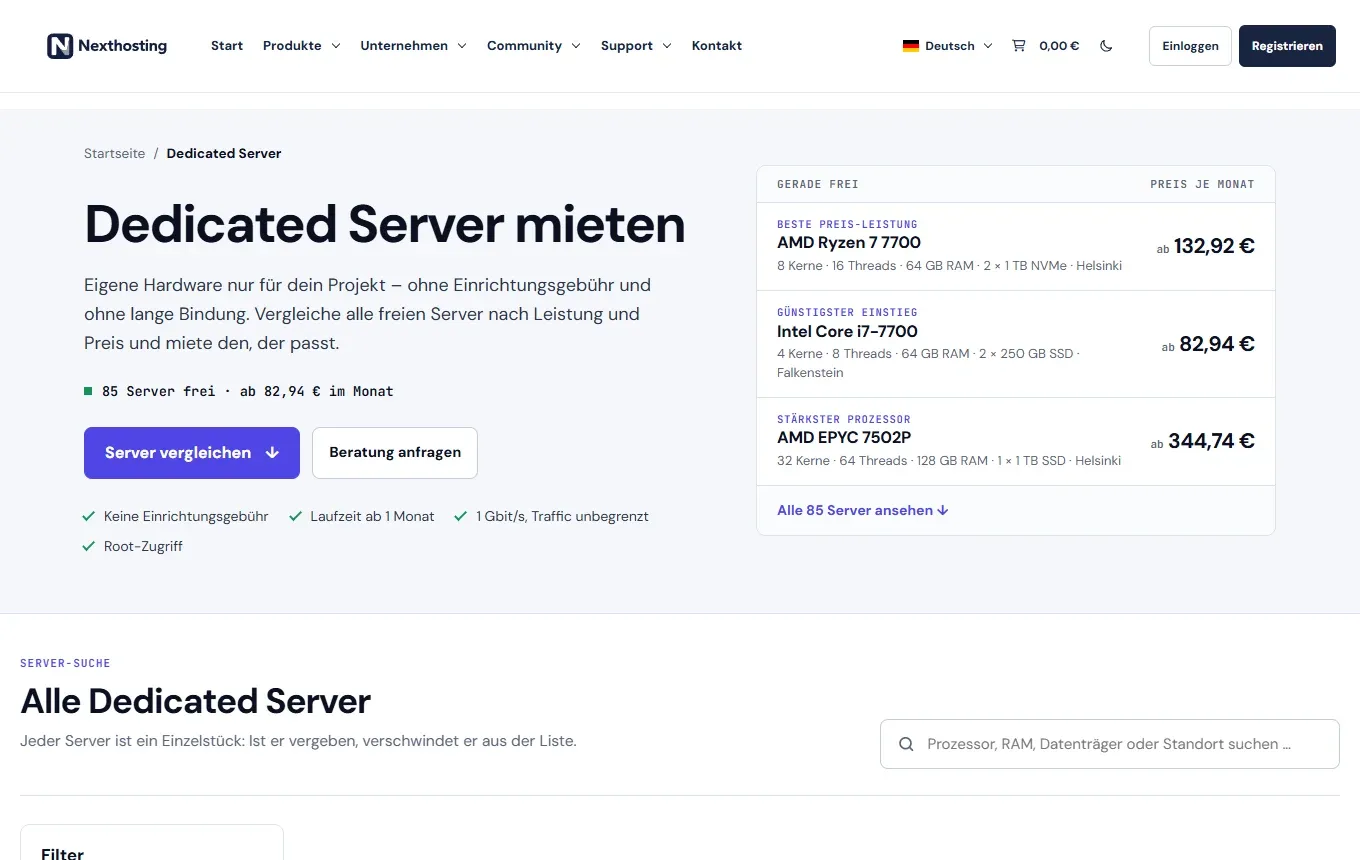Expand the Produkte menu
Image resolution: width=1360 pixels, height=860 pixels.
pos(301,46)
